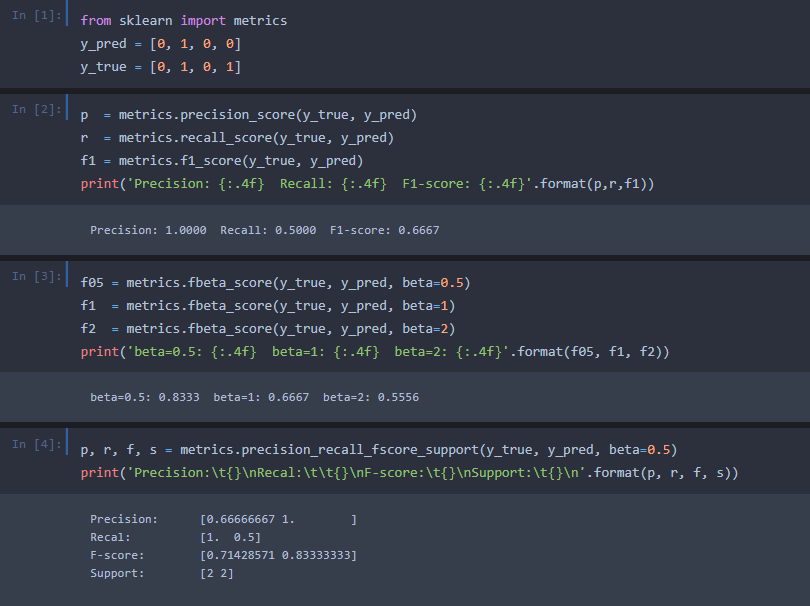Click the 'from sklearn import metrics' line
Screen dimensions: 810x606
183,21
